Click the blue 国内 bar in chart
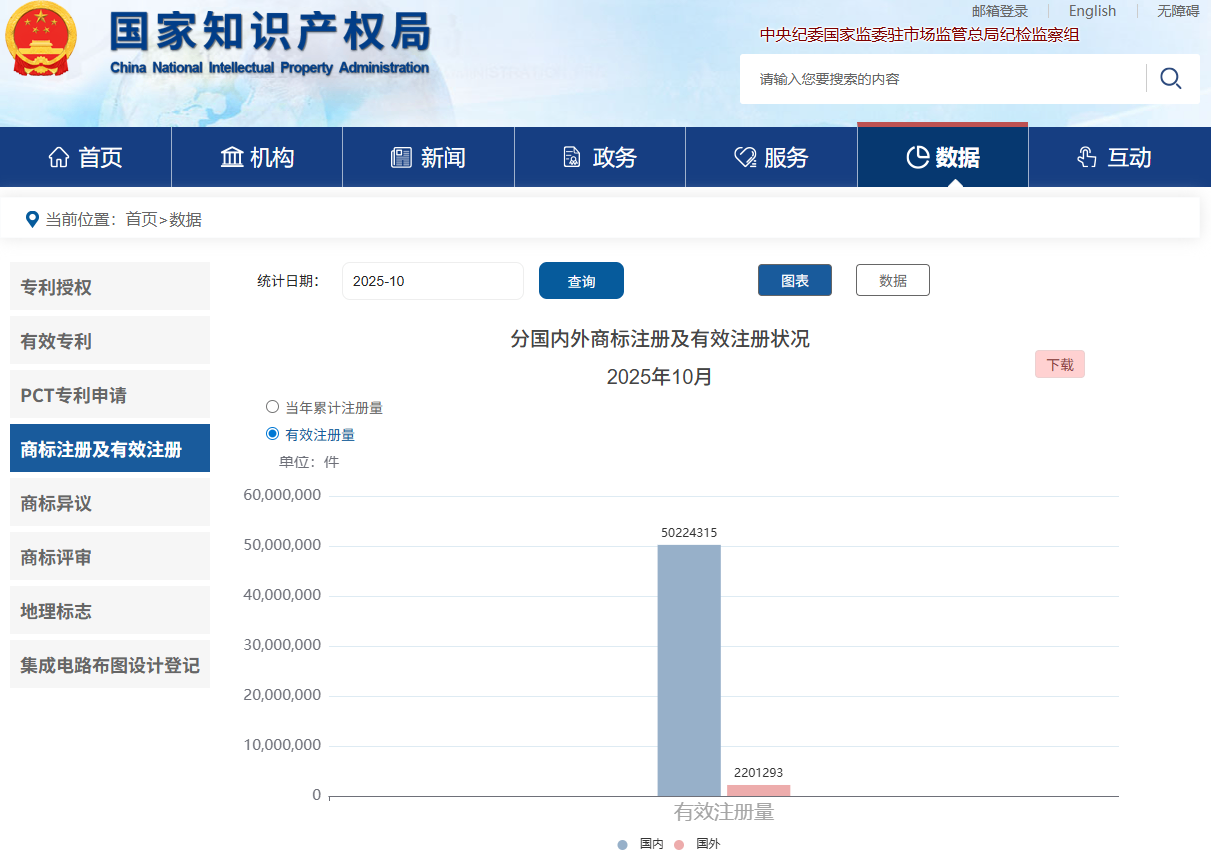 tap(688, 670)
